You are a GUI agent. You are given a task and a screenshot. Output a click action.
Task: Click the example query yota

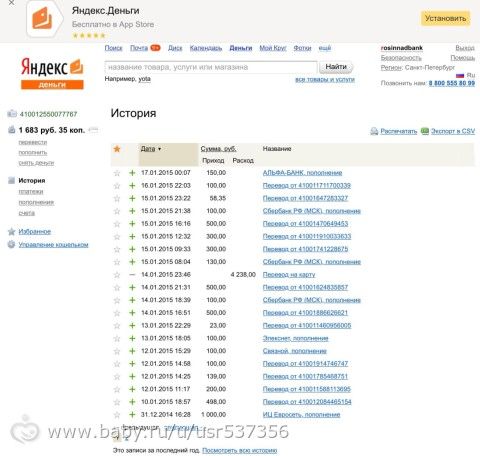[144, 79]
